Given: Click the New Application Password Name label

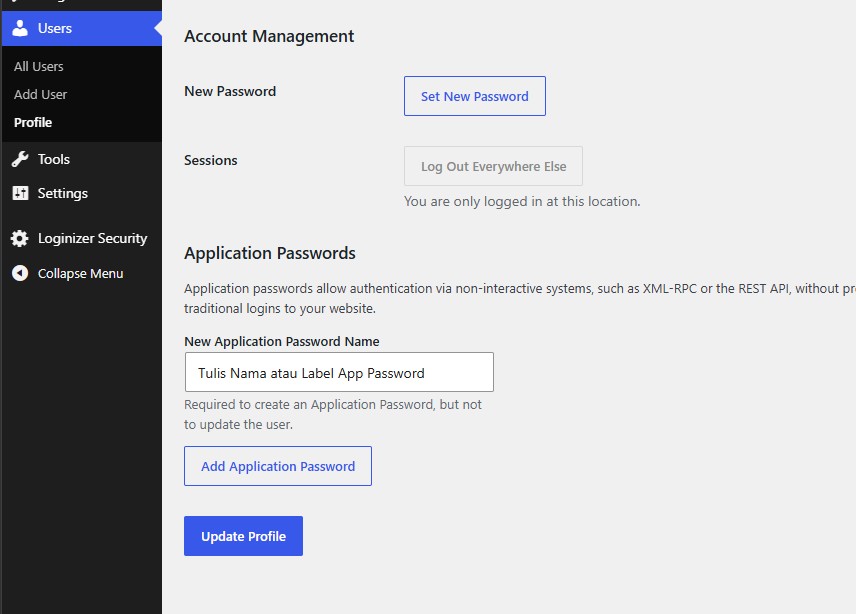Looking at the screenshot, I should tap(282, 342).
